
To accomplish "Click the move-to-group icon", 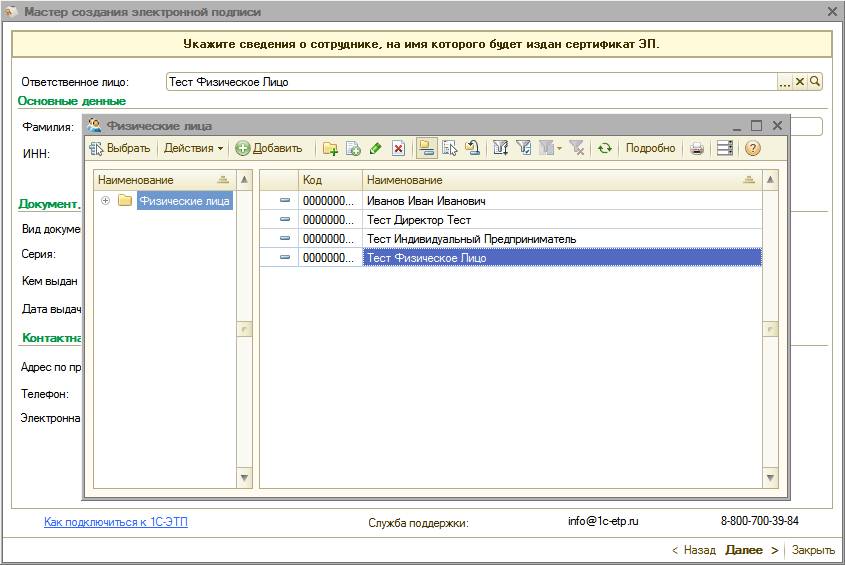I will (472, 148).
